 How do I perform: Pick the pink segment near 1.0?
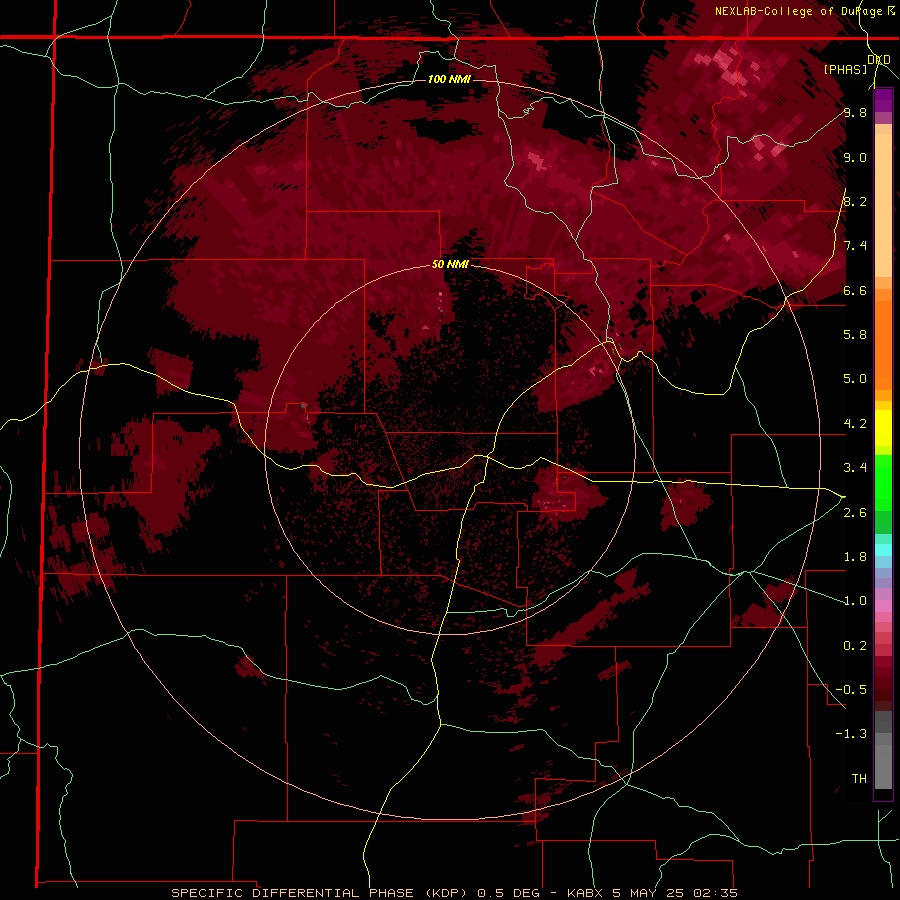tap(883, 606)
